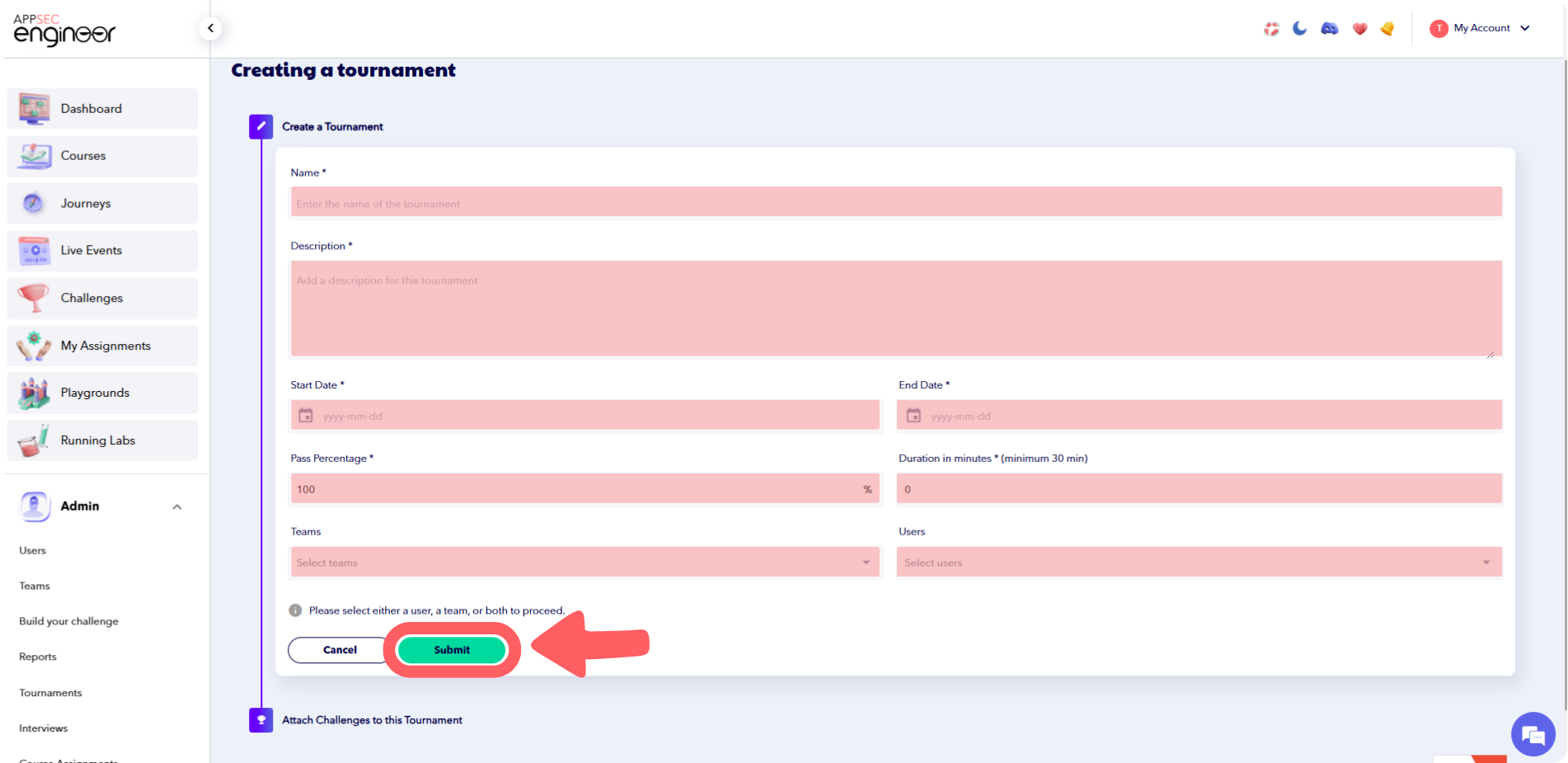Click the Start Date calendar icon

(306, 416)
